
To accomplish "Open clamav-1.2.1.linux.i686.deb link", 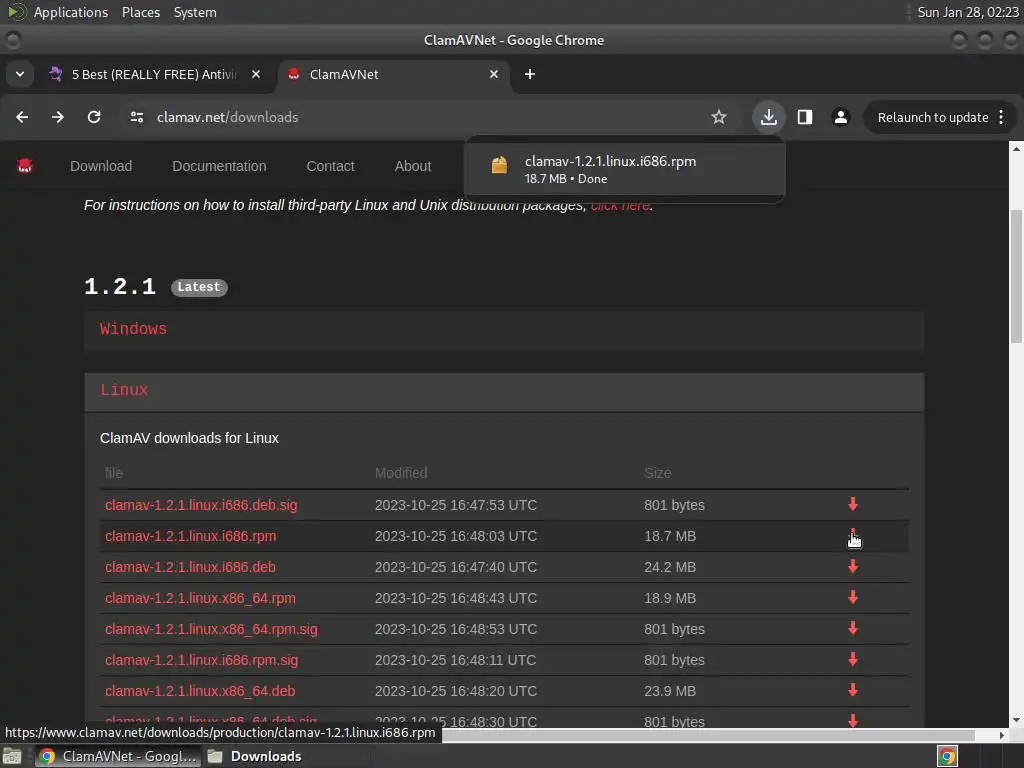I will click(190, 567).
